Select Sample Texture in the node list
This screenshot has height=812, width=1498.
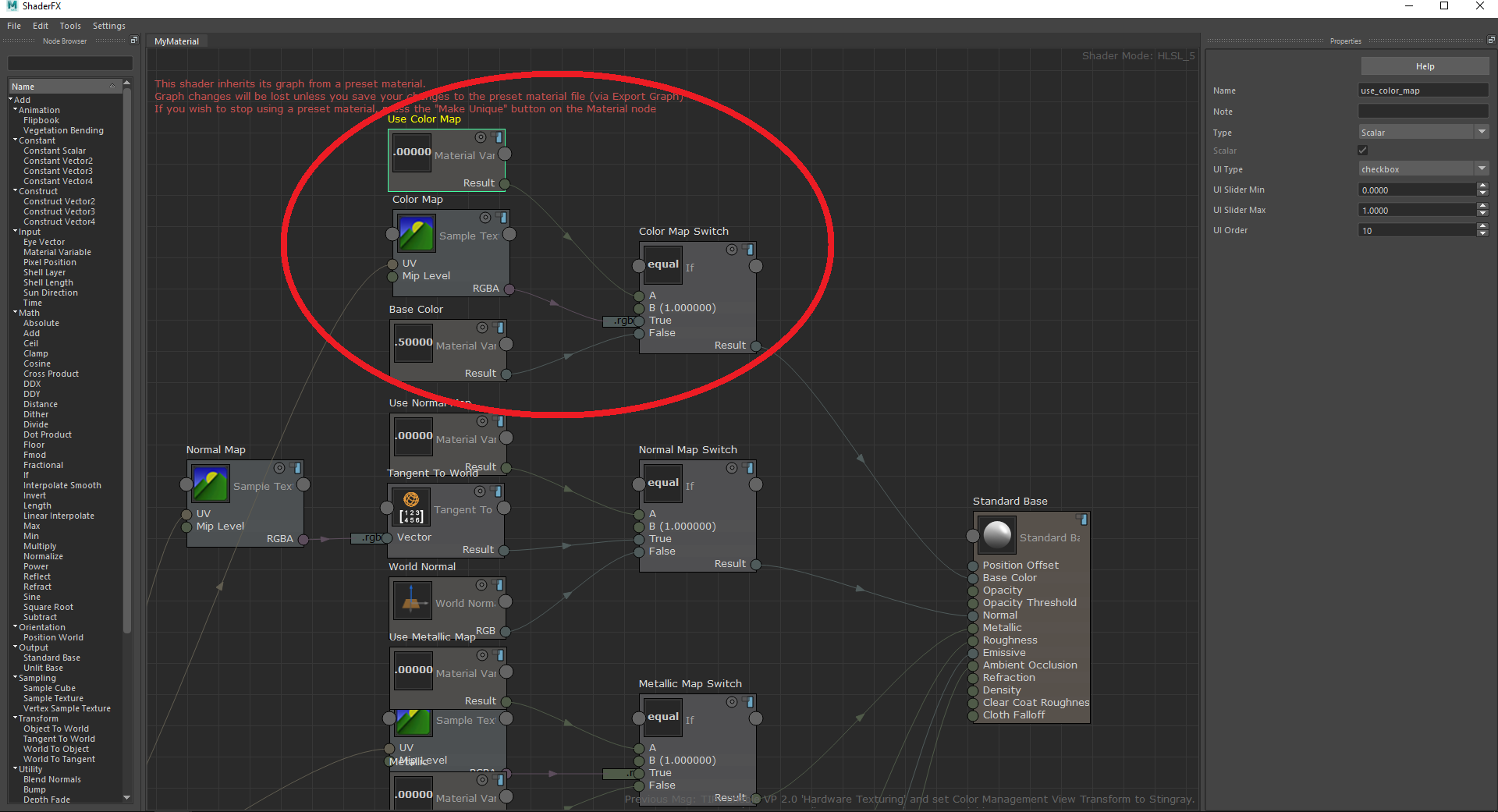[x=53, y=698]
